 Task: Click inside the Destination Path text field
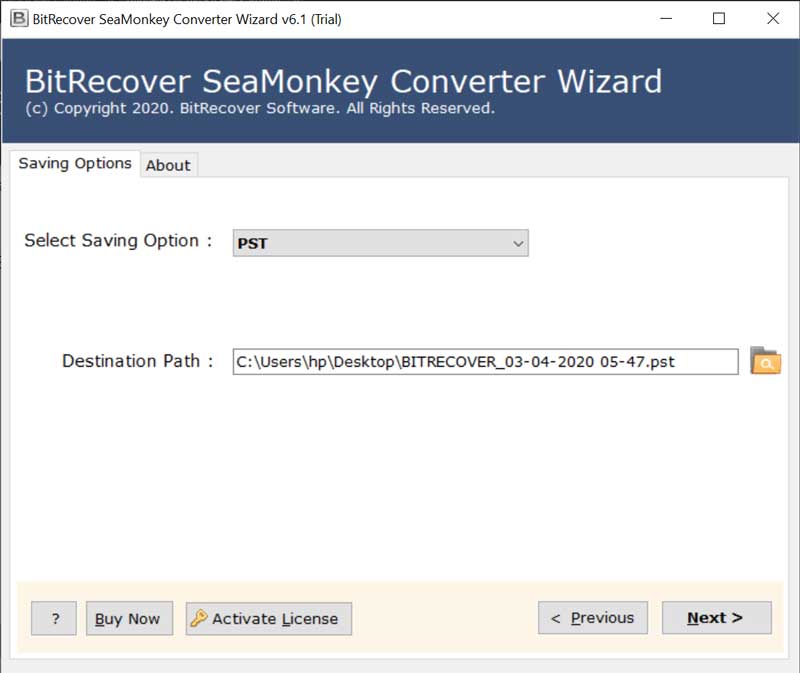pyautogui.click(x=485, y=362)
